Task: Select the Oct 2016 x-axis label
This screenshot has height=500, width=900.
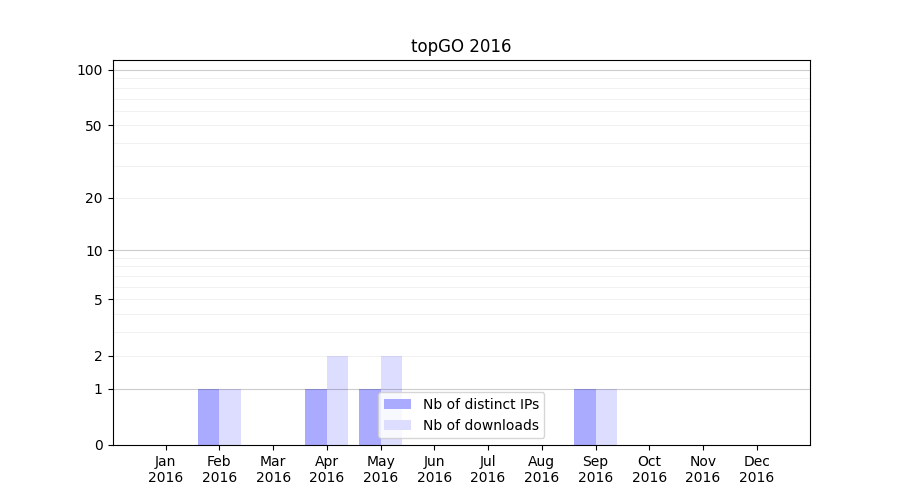Action: 649,469
